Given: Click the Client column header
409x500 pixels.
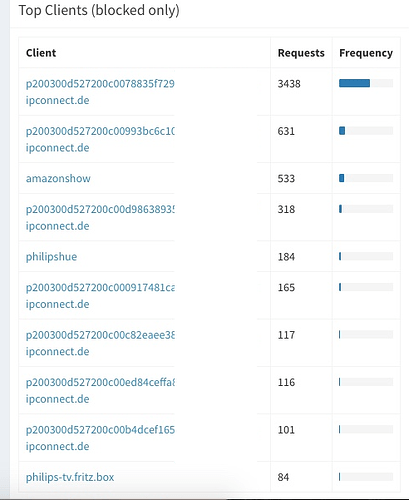Looking at the screenshot, I should 41,53.
